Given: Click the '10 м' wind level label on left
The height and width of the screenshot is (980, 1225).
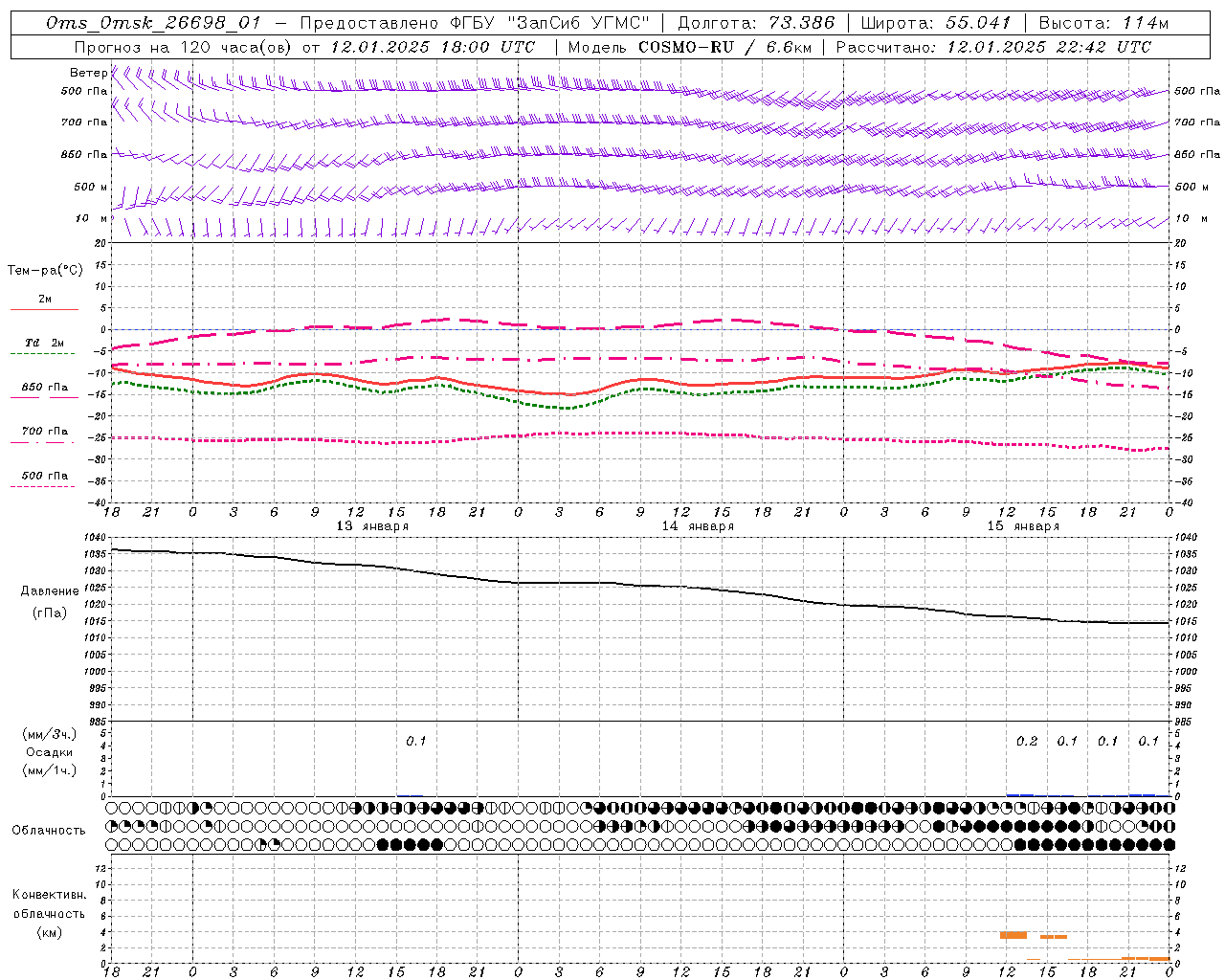Looking at the screenshot, I should click(x=91, y=218).
